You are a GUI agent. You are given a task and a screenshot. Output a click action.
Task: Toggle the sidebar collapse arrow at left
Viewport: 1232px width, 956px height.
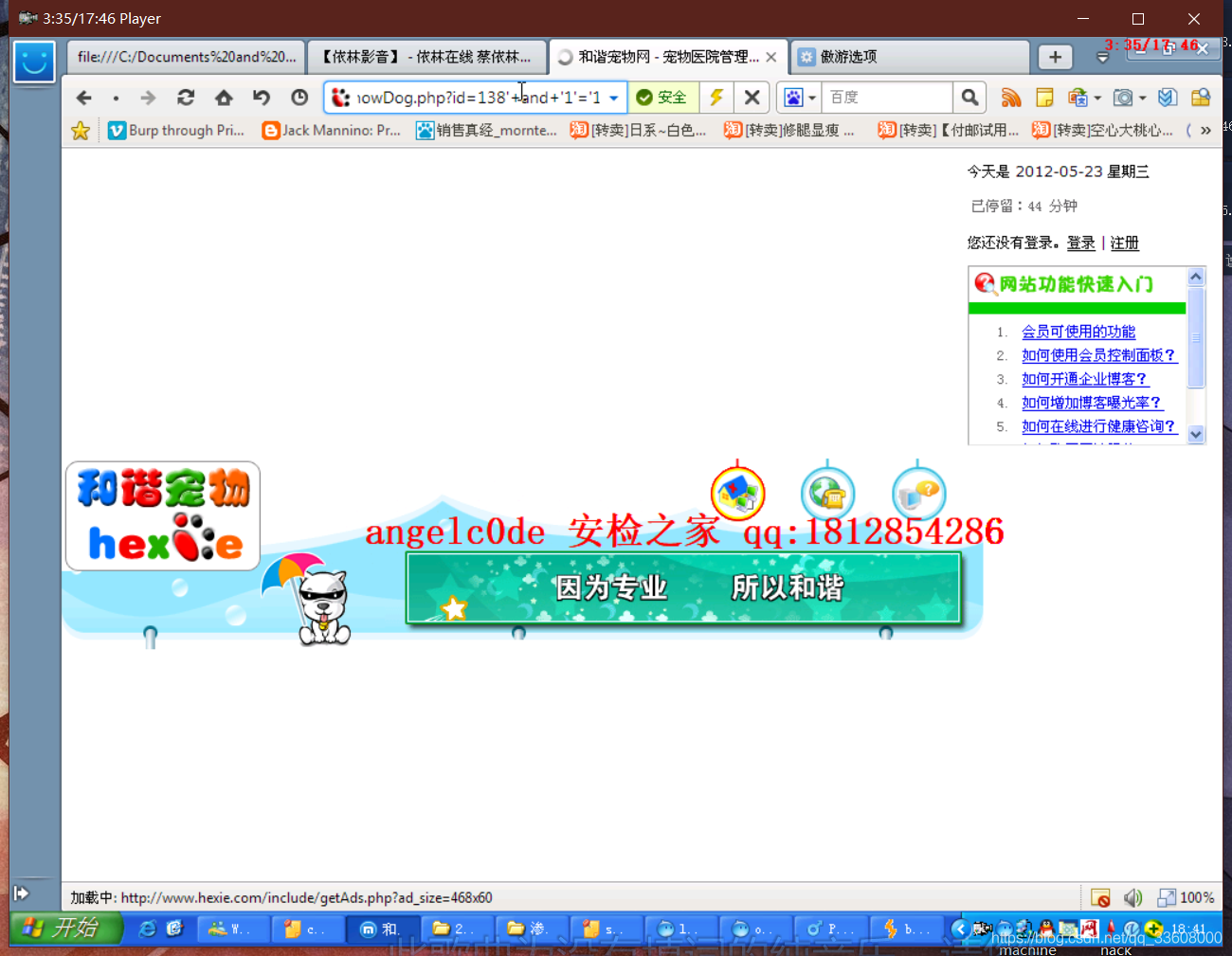[x=22, y=892]
